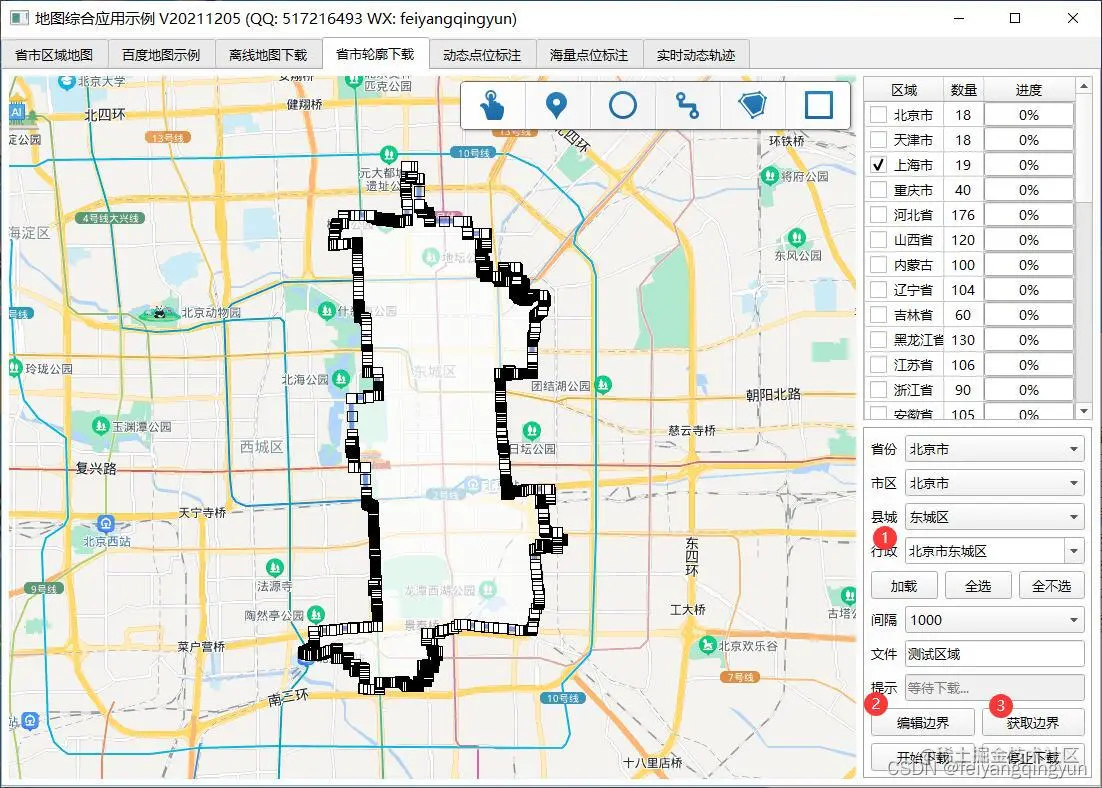Image resolution: width=1102 pixels, height=788 pixels.
Task: Click the 全选 button
Action: coord(978,586)
